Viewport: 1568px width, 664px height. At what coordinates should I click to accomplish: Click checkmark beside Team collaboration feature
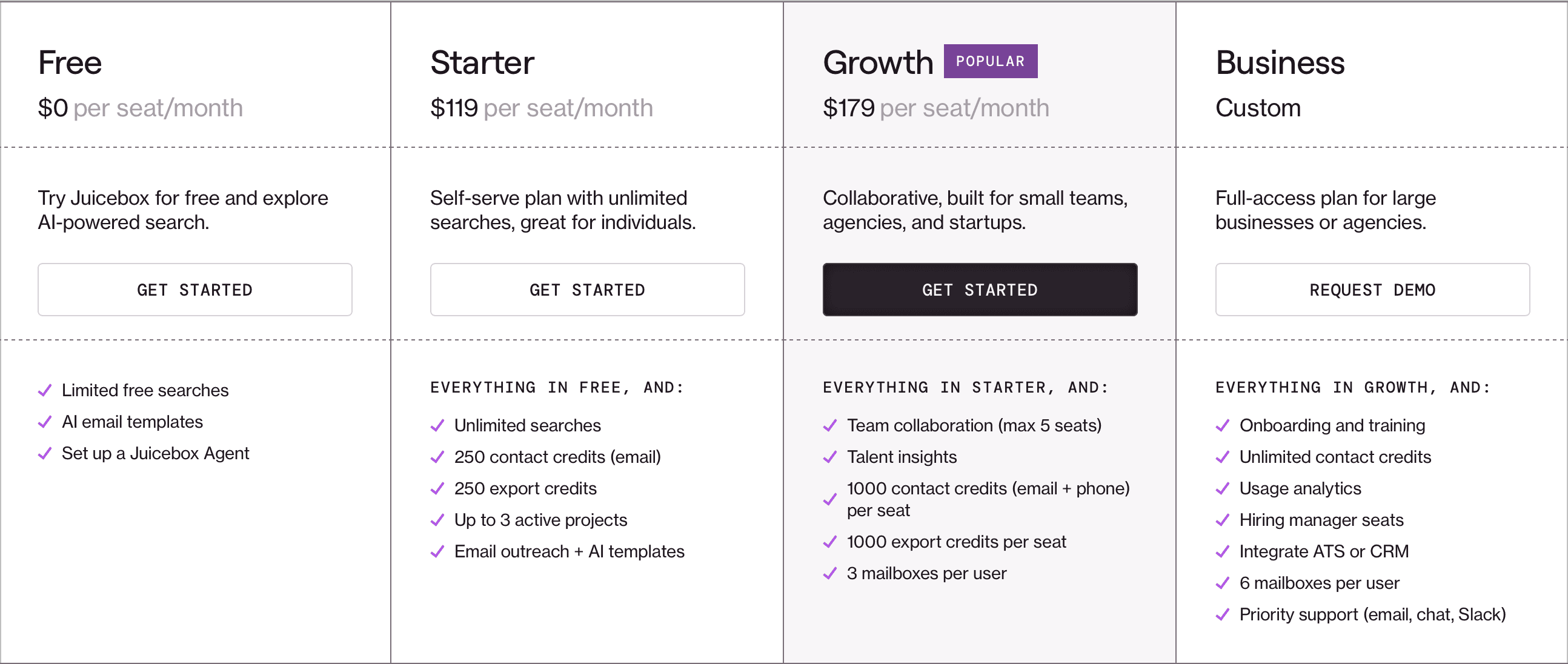tap(829, 425)
